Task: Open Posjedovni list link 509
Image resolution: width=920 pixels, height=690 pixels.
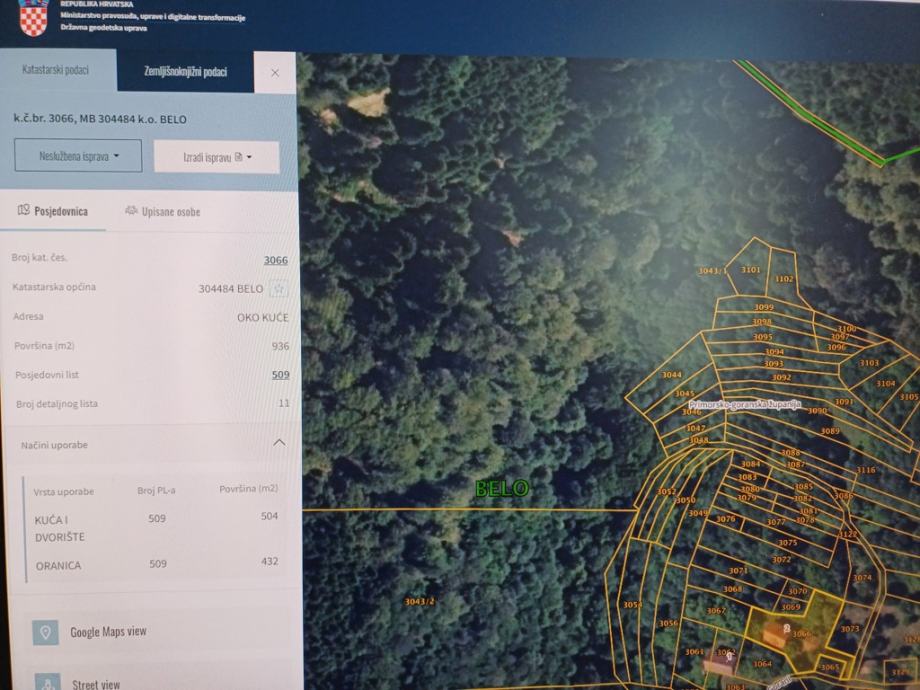Action: pos(280,375)
